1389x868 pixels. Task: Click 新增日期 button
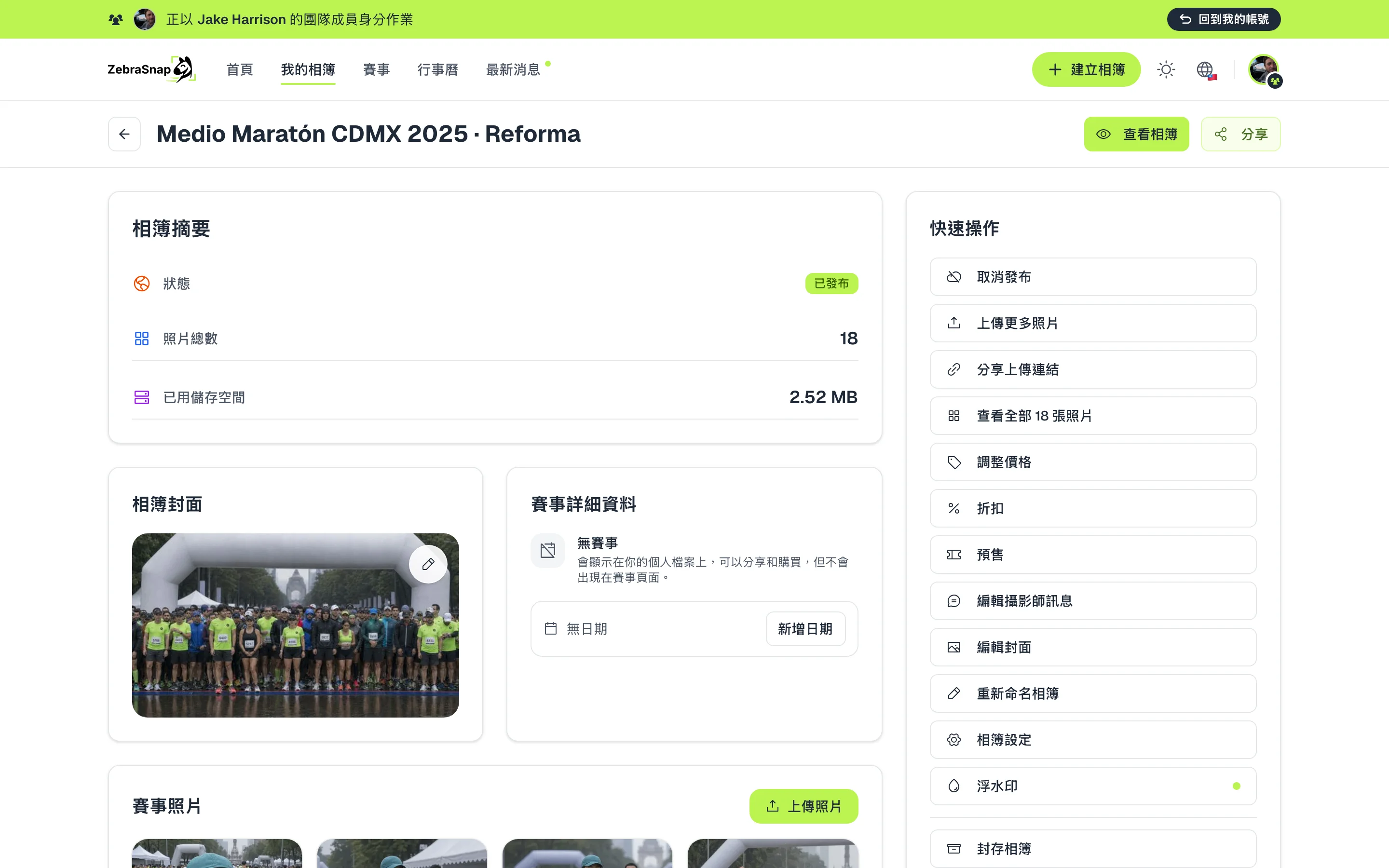805,629
